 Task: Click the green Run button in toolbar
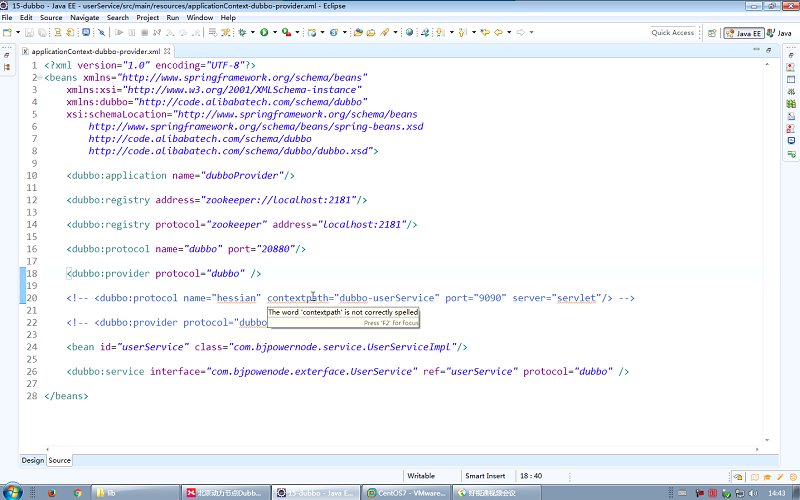(x=265, y=32)
